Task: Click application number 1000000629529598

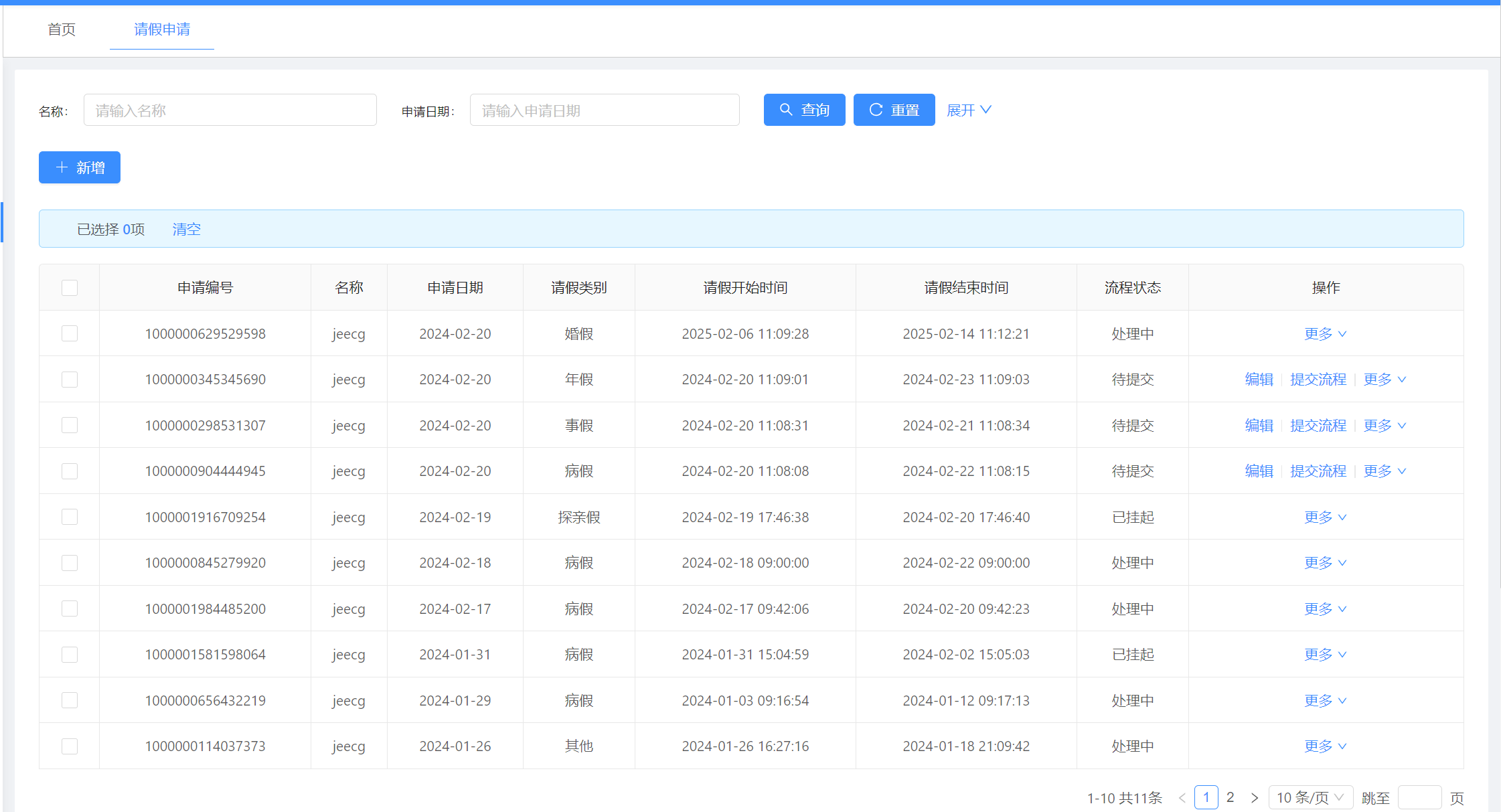Action: (x=205, y=333)
